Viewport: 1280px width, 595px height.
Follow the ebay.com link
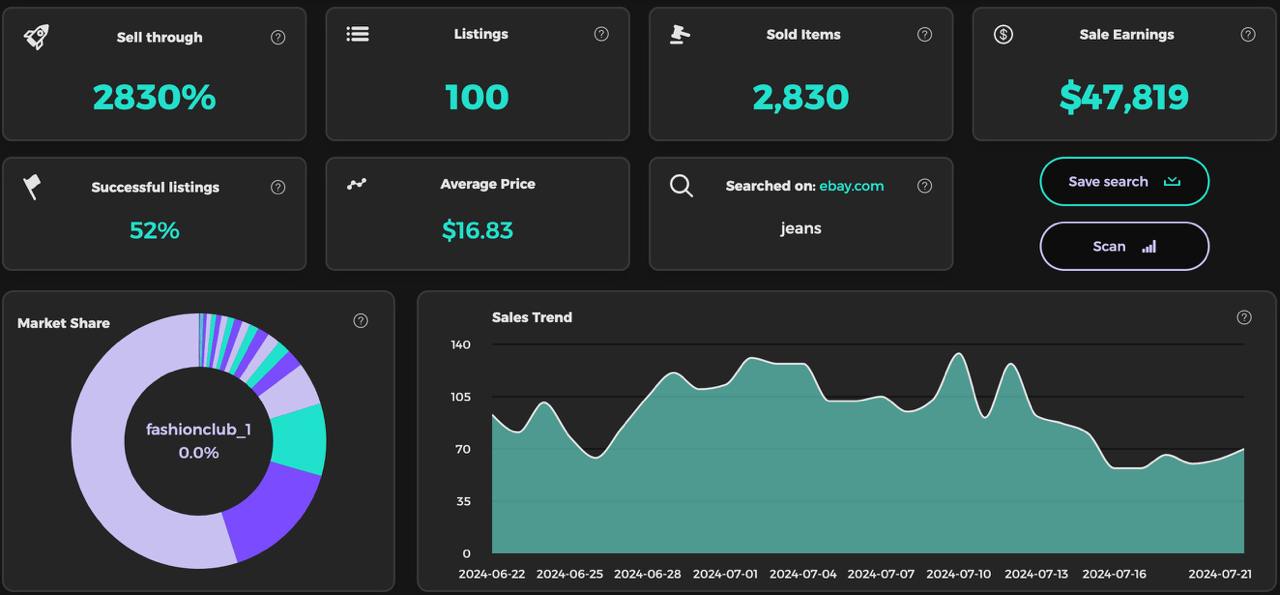851,186
